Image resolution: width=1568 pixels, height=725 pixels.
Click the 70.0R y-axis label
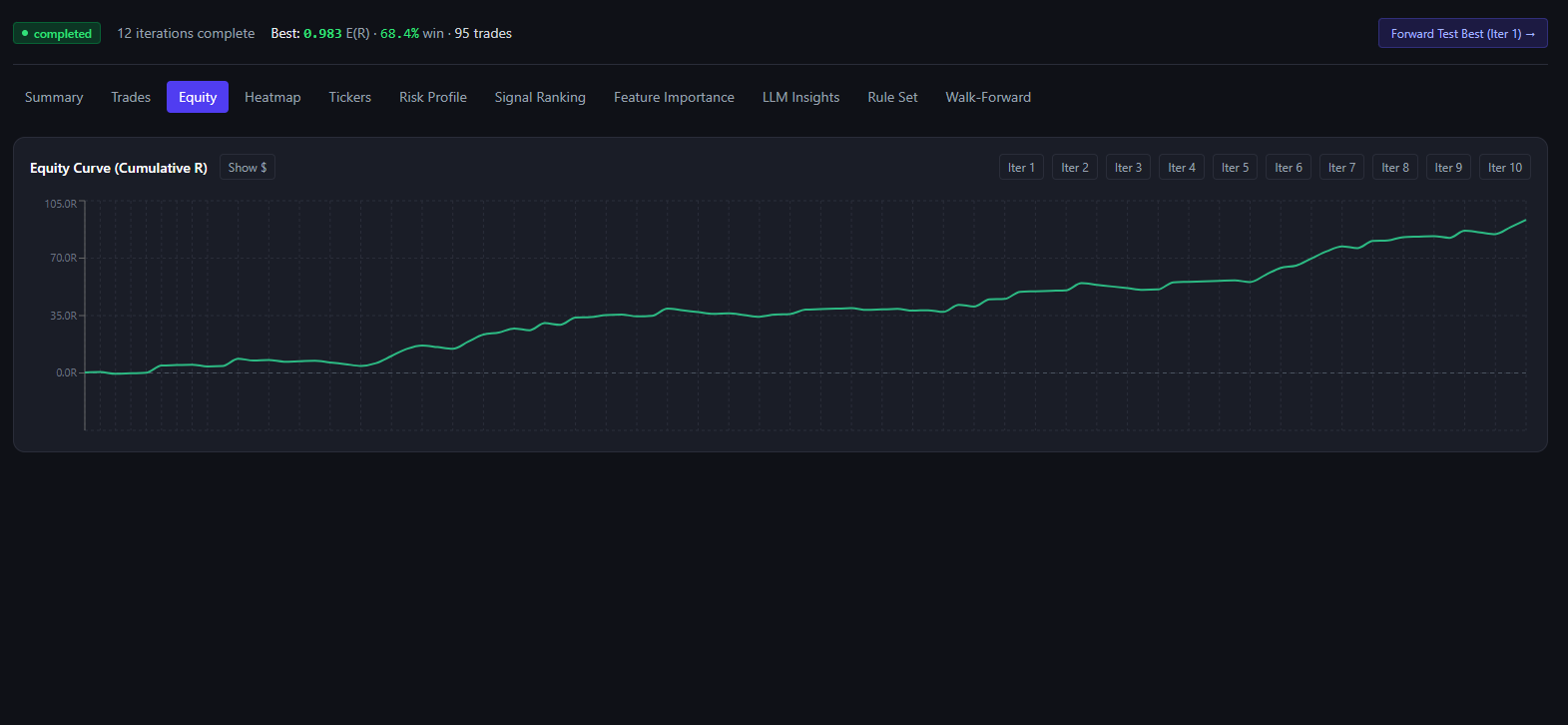(63, 258)
